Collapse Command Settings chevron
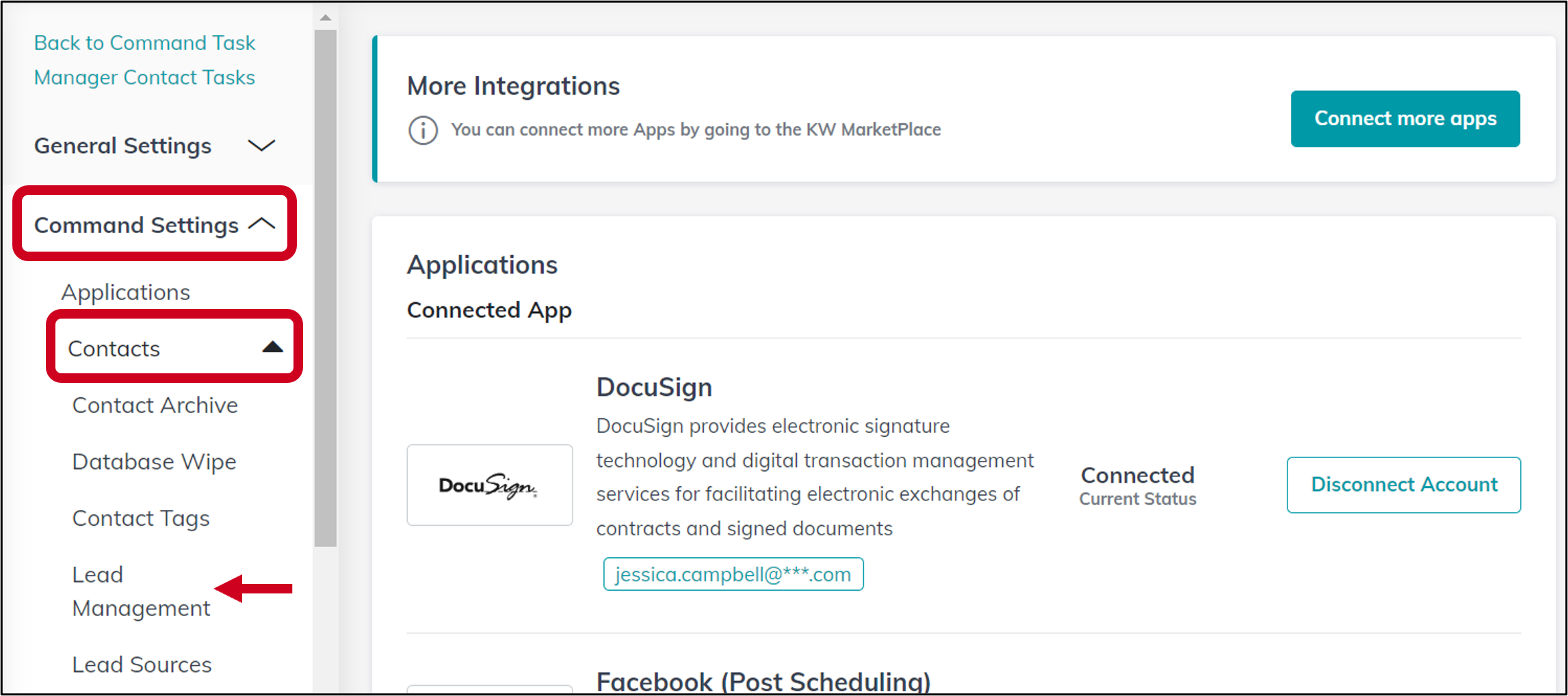The width and height of the screenshot is (1568, 696). (x=262, y=224)
